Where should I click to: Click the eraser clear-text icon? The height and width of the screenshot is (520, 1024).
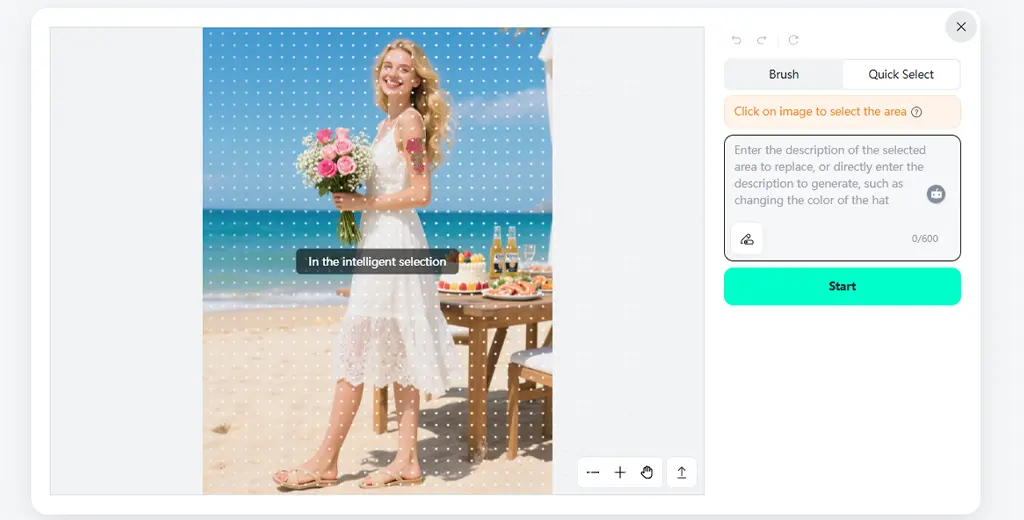click(x=747, y=239)
